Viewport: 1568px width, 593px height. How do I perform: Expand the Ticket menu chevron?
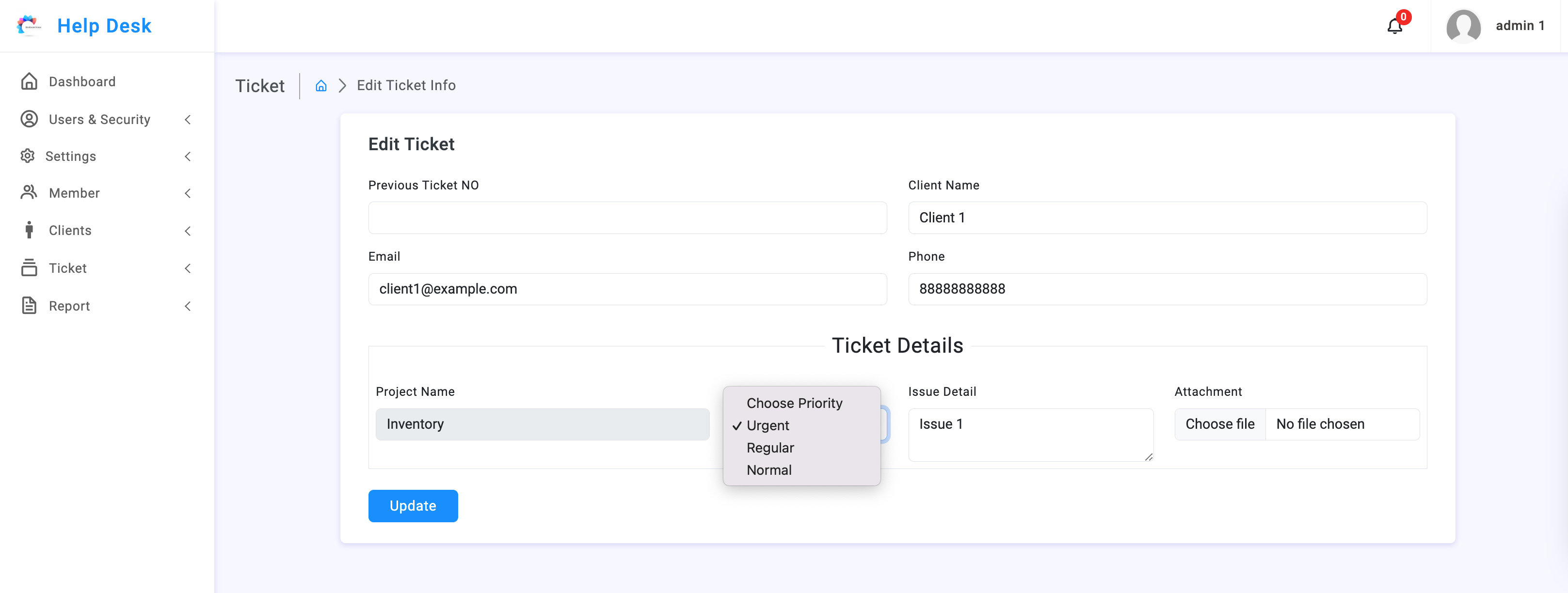click(x=188, y=268)
